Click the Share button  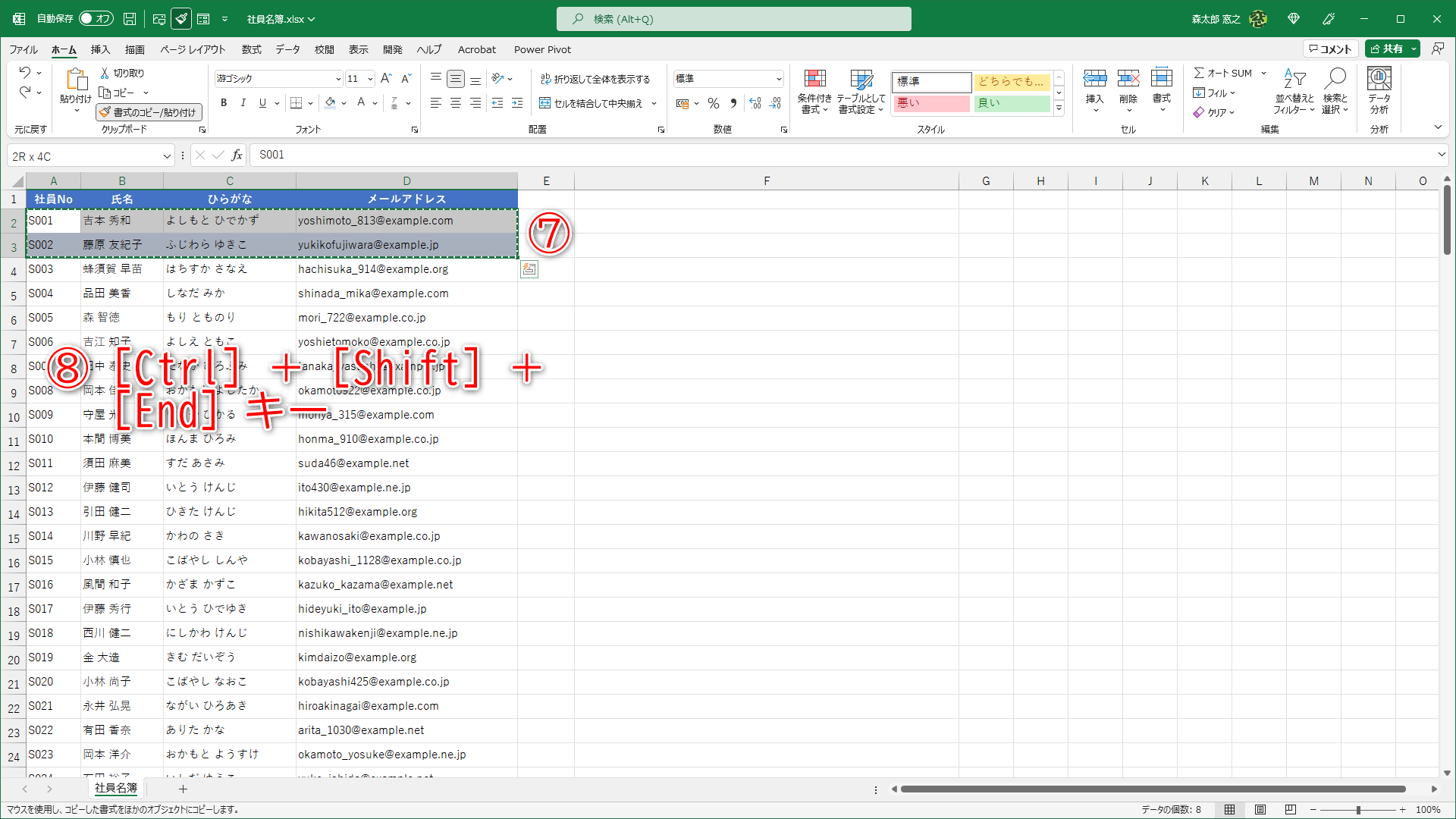pos(1387,49)
